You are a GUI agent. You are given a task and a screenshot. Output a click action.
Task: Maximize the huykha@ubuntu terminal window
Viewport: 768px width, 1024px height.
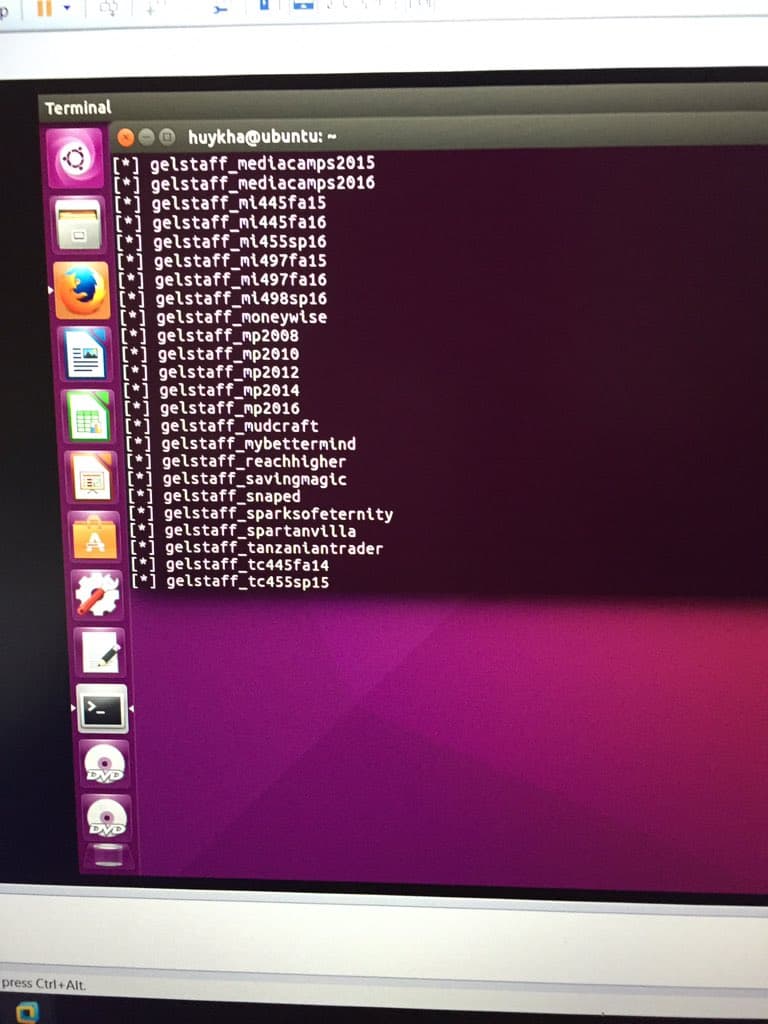[167, 136]
